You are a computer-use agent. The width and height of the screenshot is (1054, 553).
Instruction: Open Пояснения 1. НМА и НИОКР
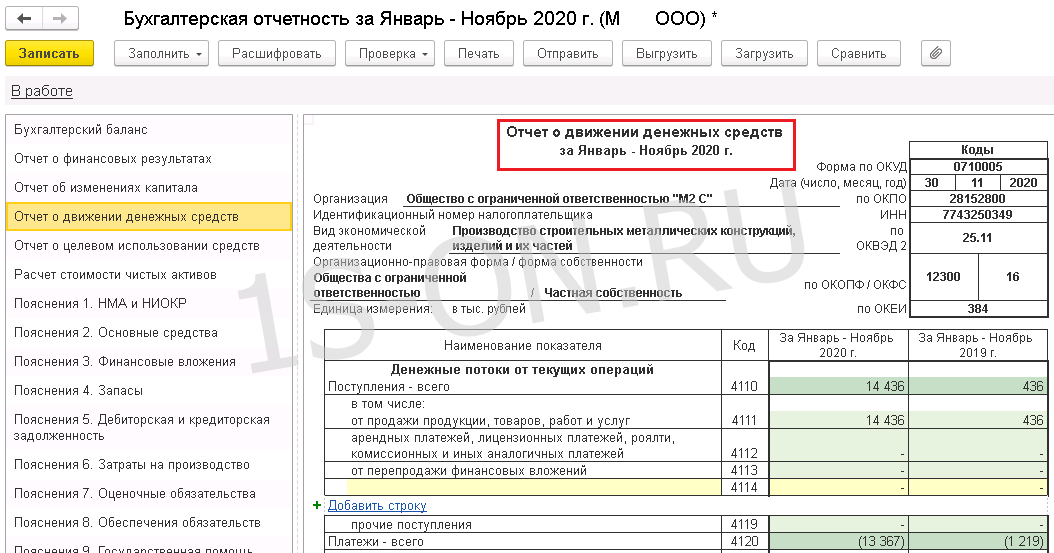pyautogui.click(x=149, y=303)
